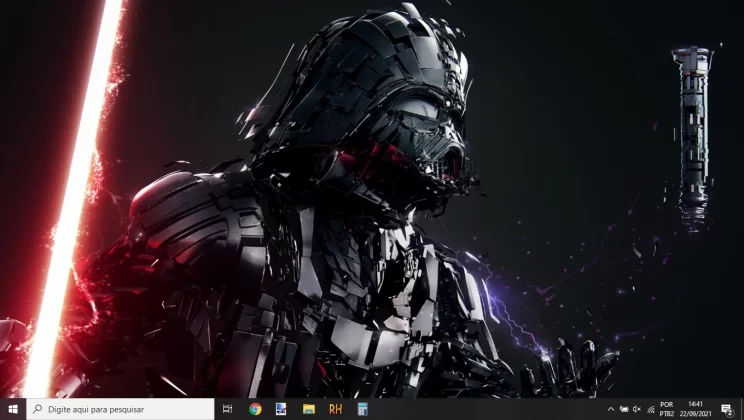Launch the RH application from the taskbar

click(335, 409)
